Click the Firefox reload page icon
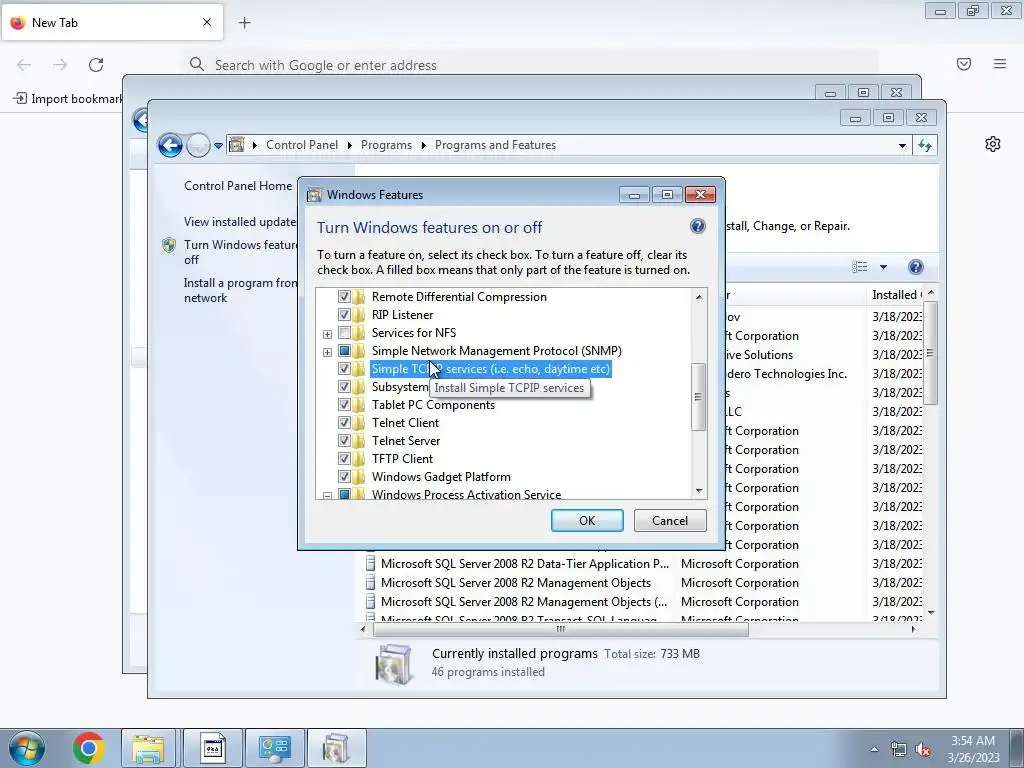Screen dimensions: 1024x768 click(96, 65)
